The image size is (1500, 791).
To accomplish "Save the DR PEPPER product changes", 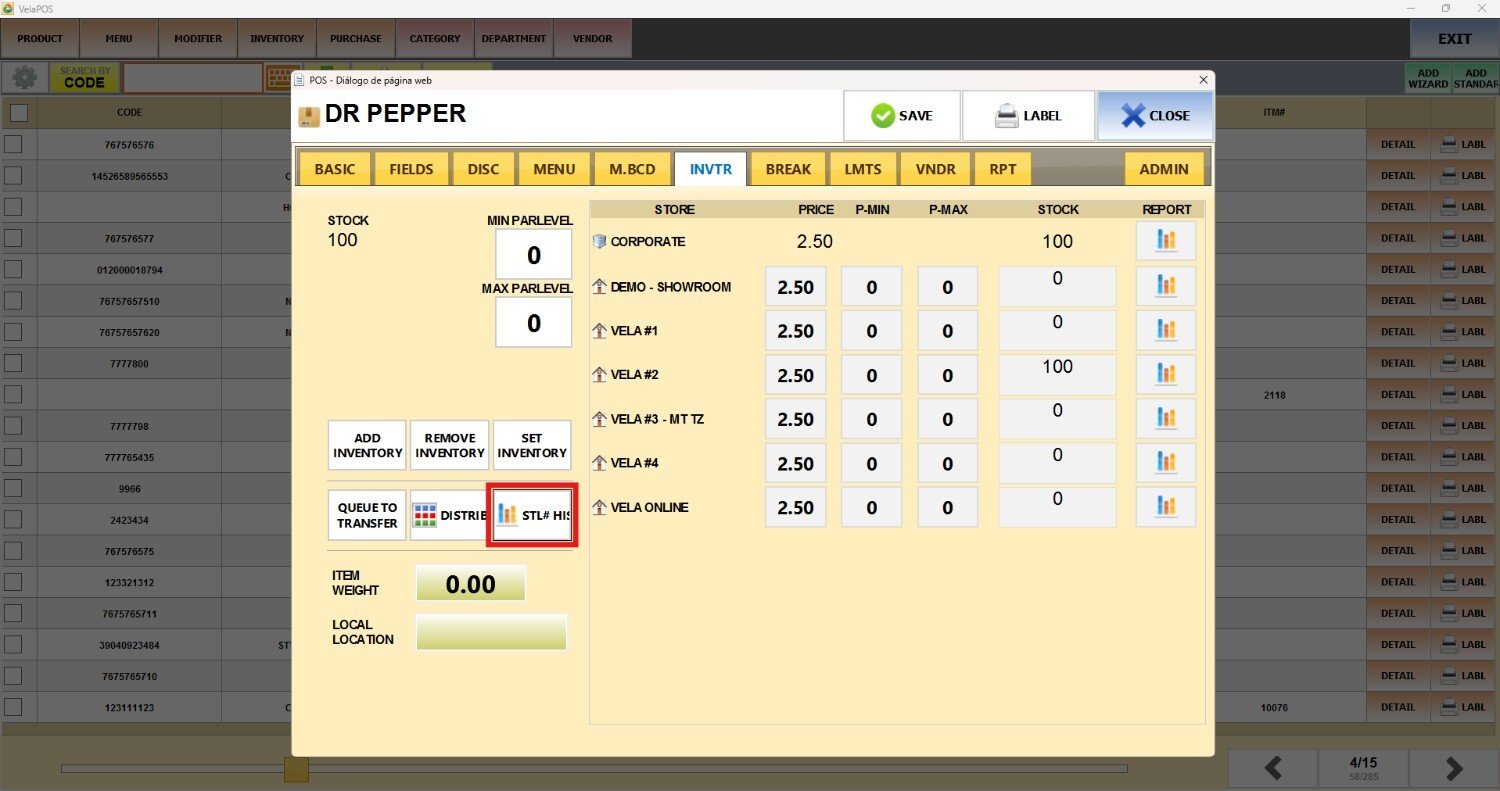I will coord(901,116).
